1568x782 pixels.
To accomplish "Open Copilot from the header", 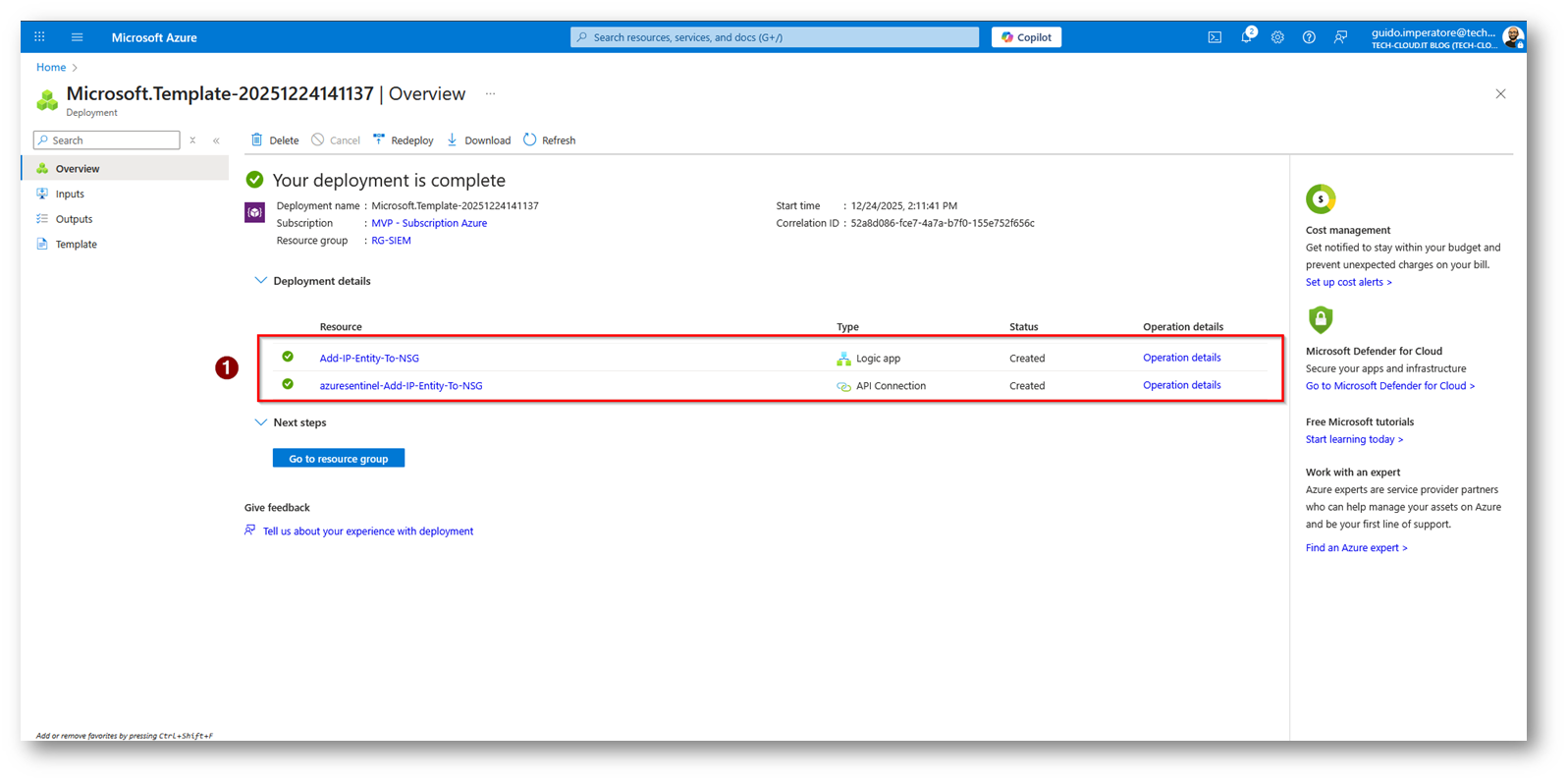I will click(1026, 37).
